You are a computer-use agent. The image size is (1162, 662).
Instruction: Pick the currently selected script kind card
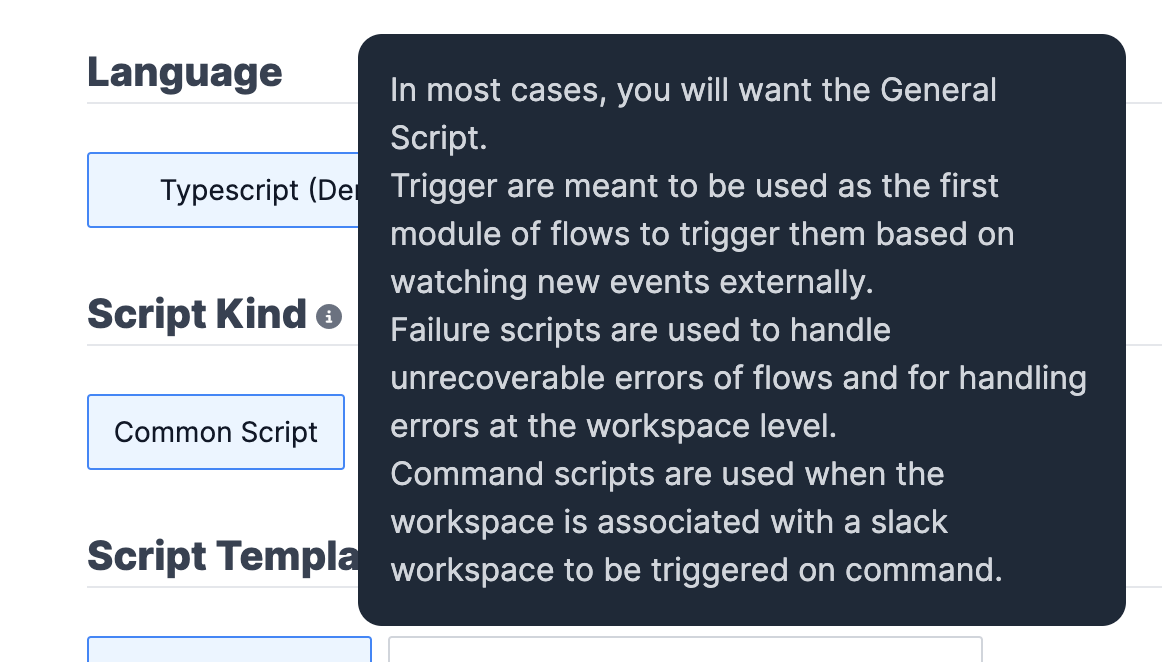click(x=215, y=432)
